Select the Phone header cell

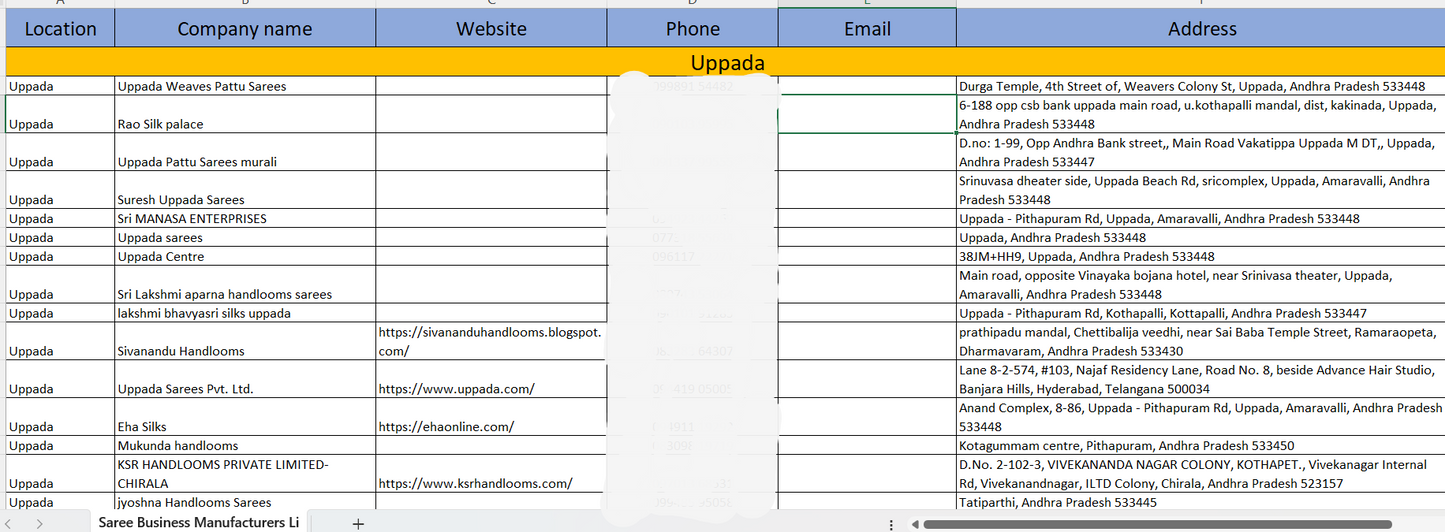tap(693, 29)
